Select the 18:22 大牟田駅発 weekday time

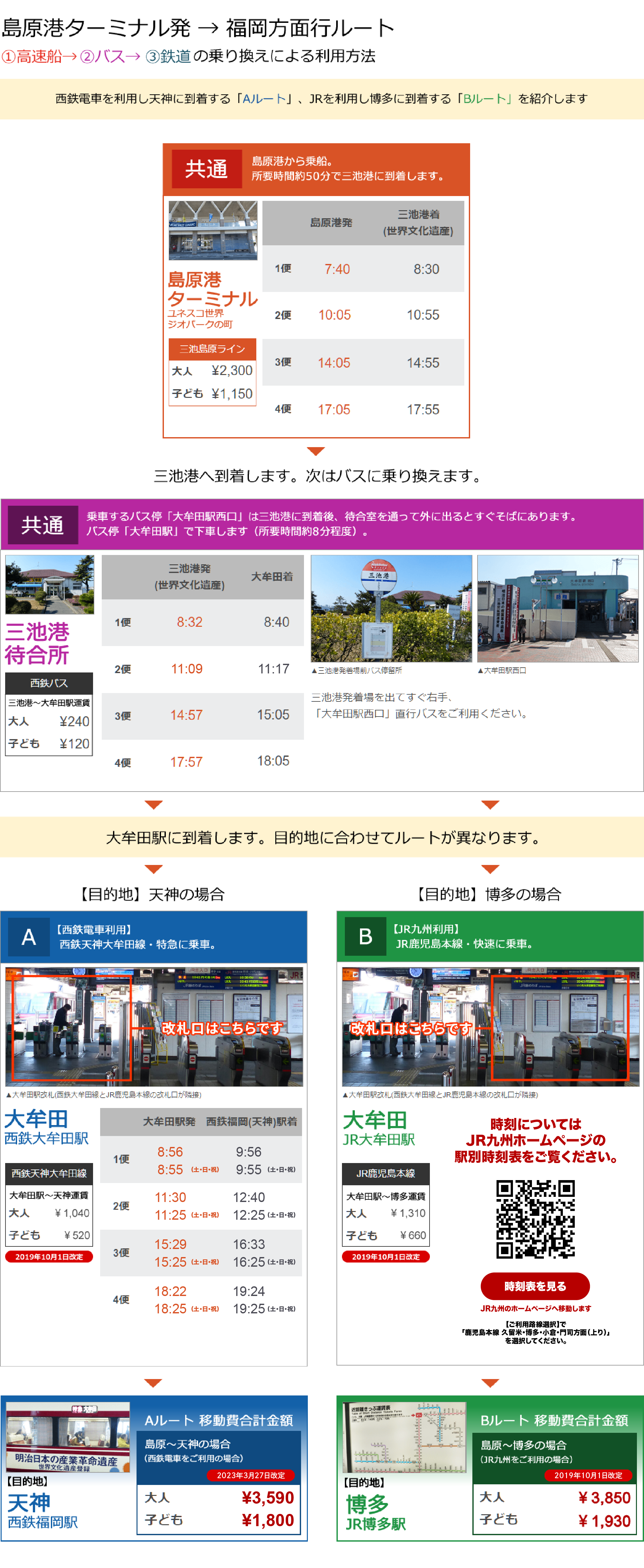pyautogui.click(x=170, y=1291)
